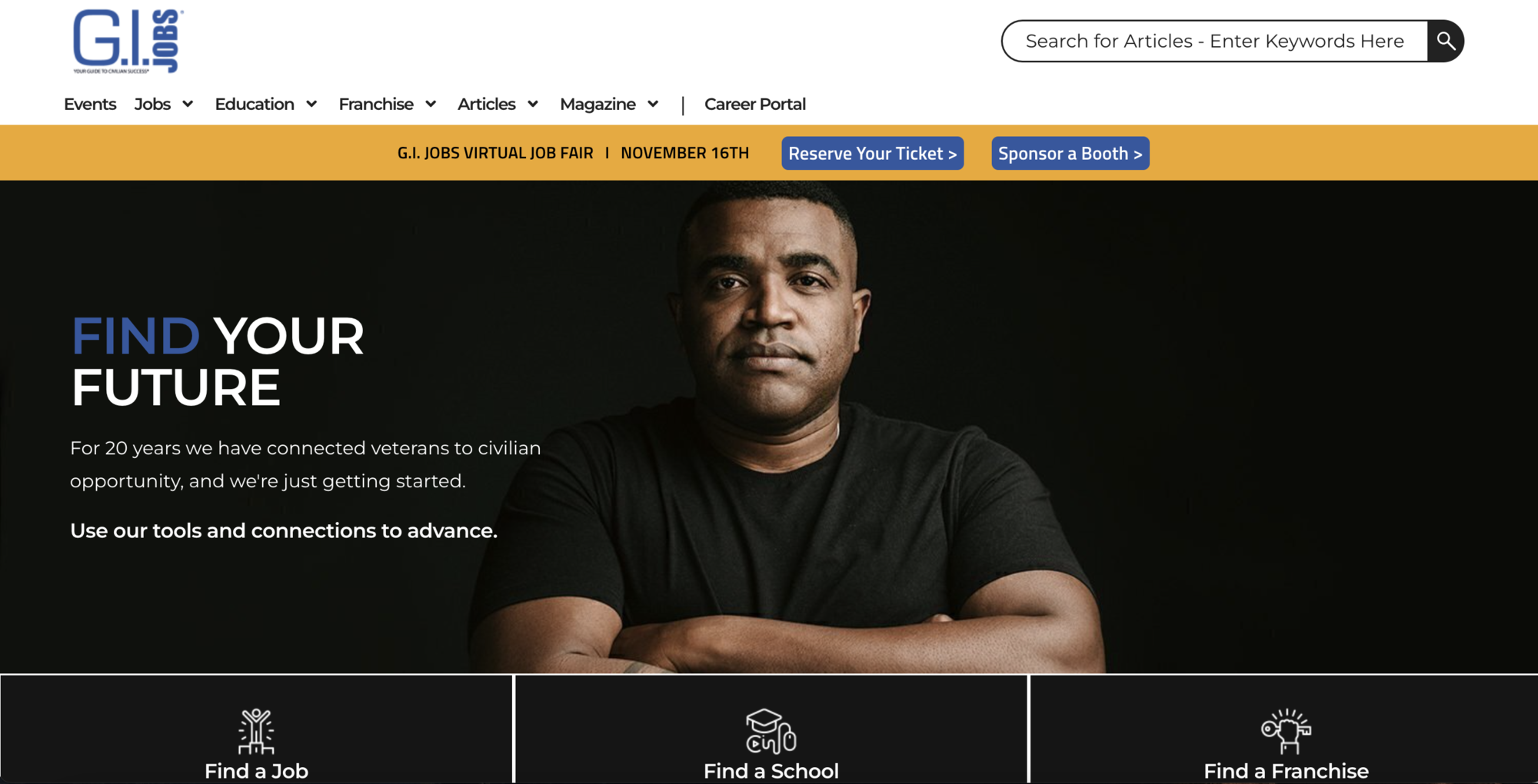Select the Education menu label

(x=255, y=104)
